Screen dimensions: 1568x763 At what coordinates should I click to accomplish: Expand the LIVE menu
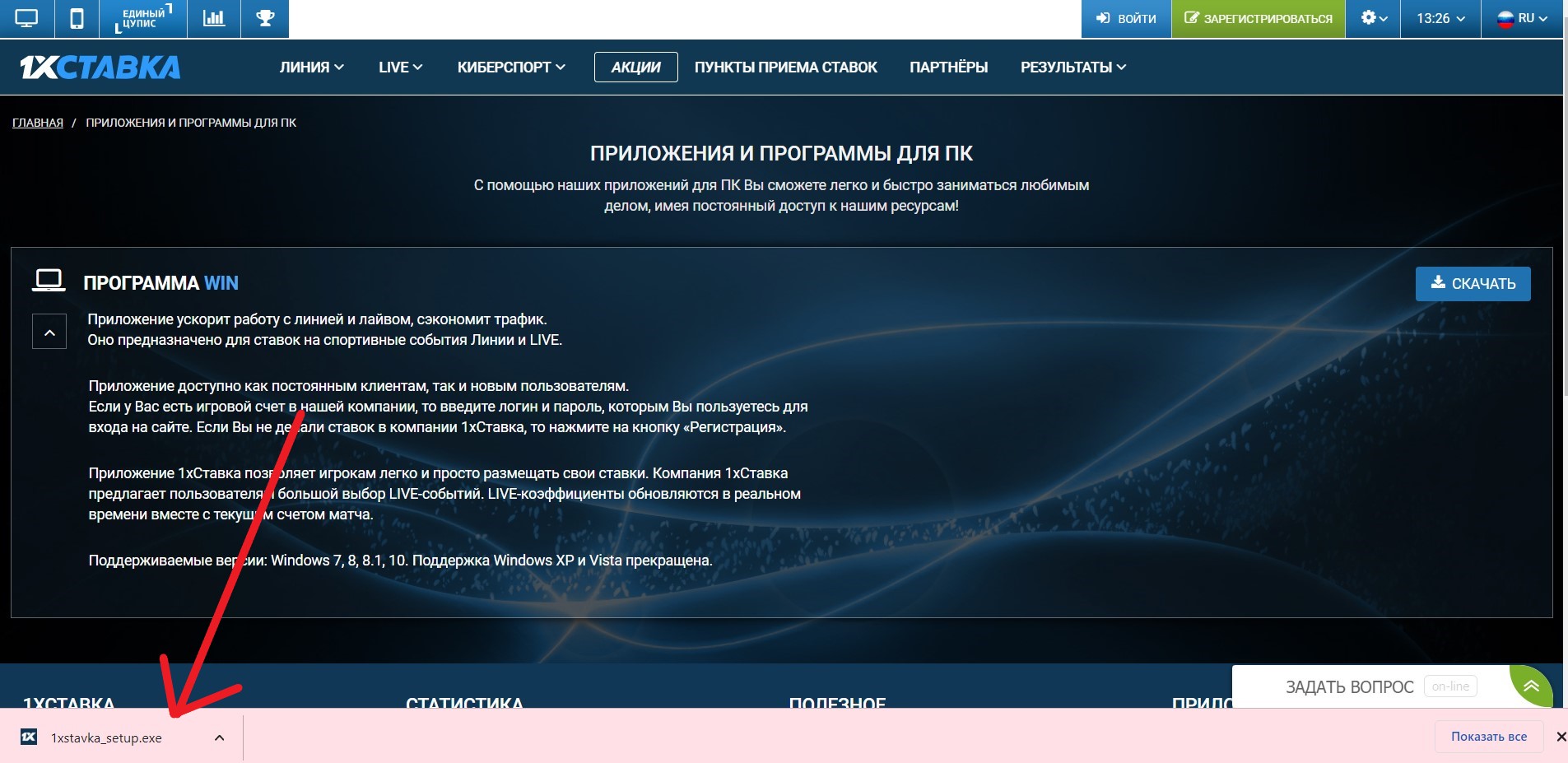tap(400, 67)
